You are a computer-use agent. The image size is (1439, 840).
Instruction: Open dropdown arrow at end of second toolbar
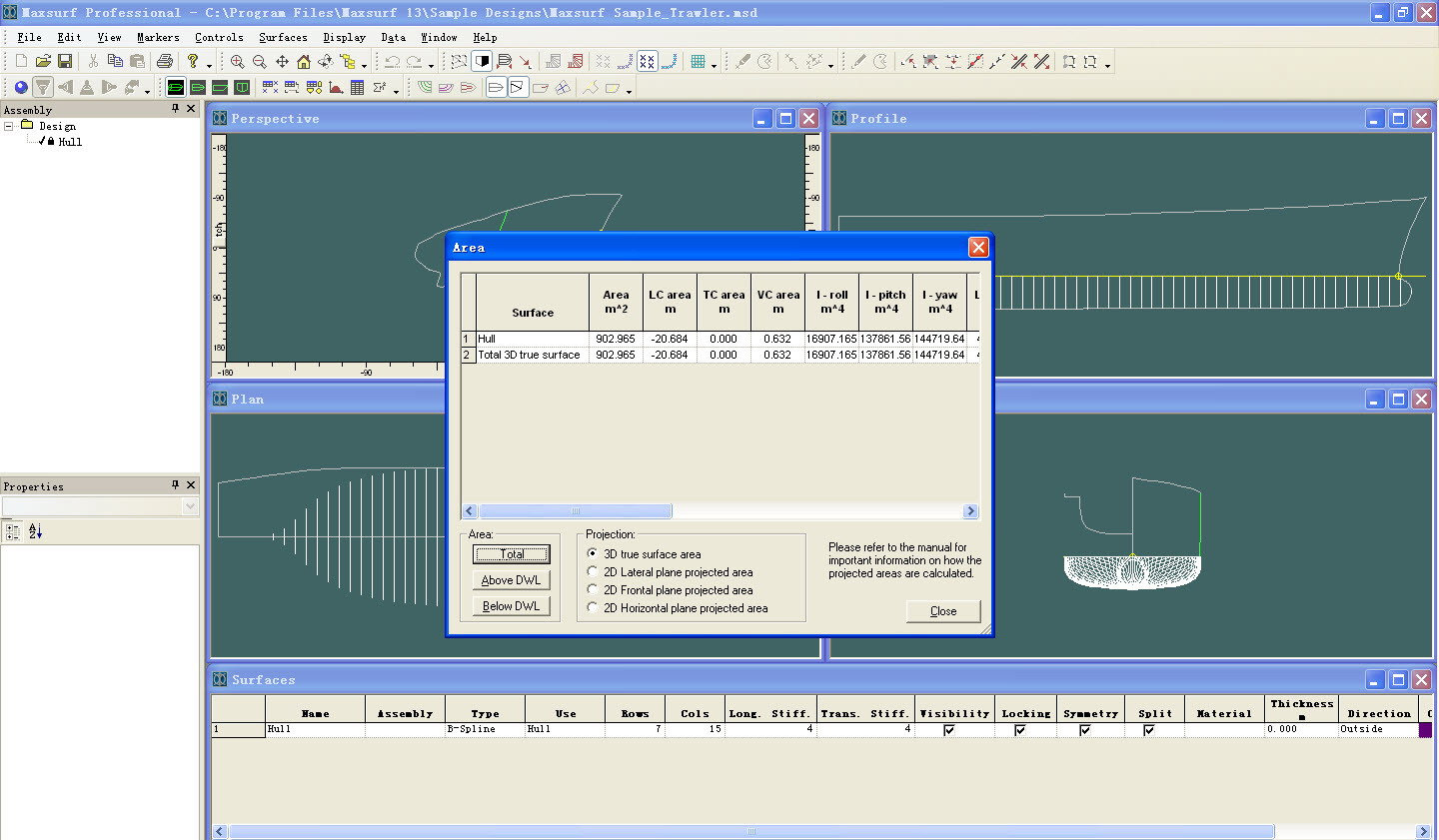coord(629,91)
